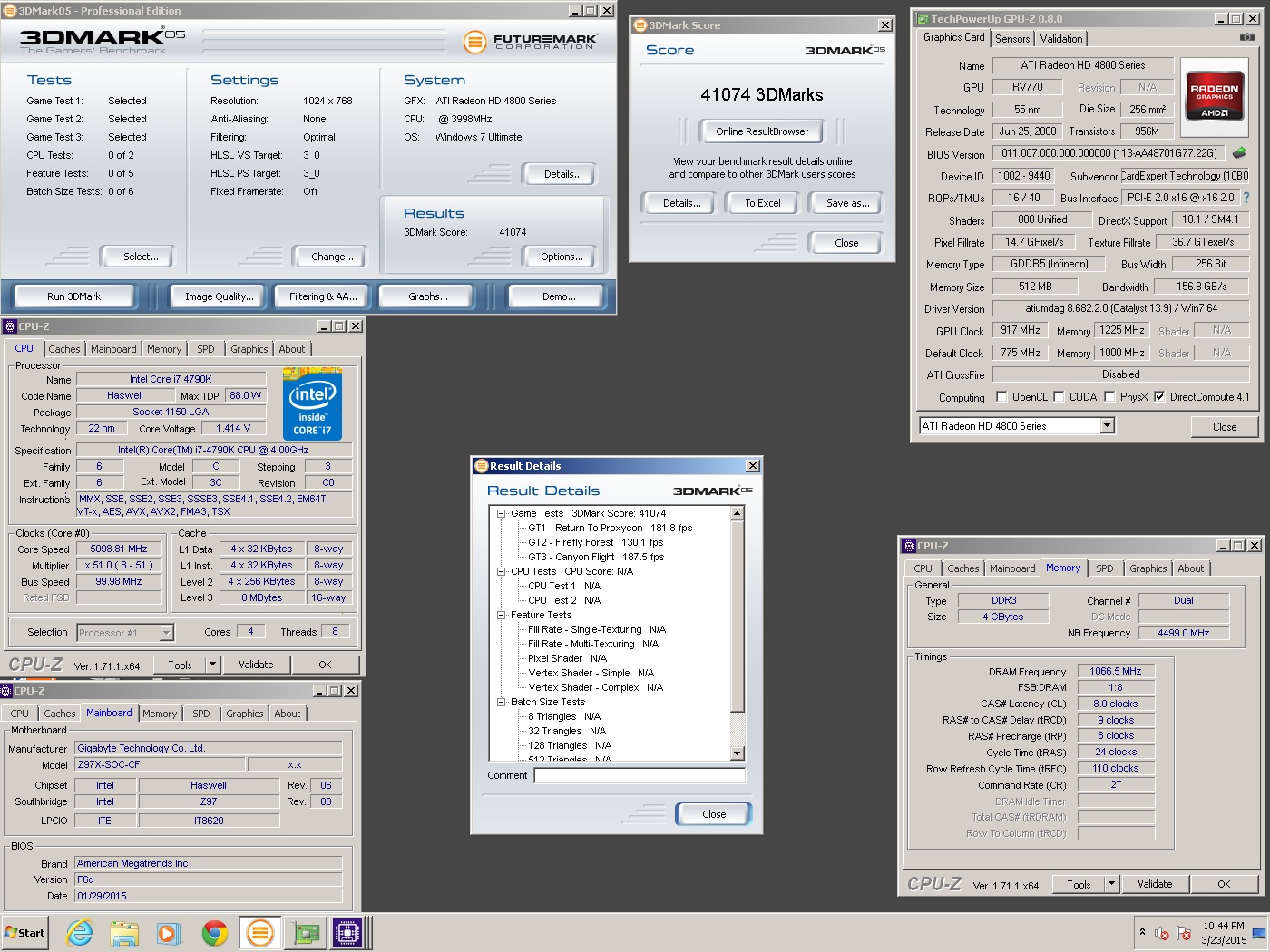Click the muted volume tray icon
1270x952 pixels.
pyautogui.click(x=1162, y=933)
